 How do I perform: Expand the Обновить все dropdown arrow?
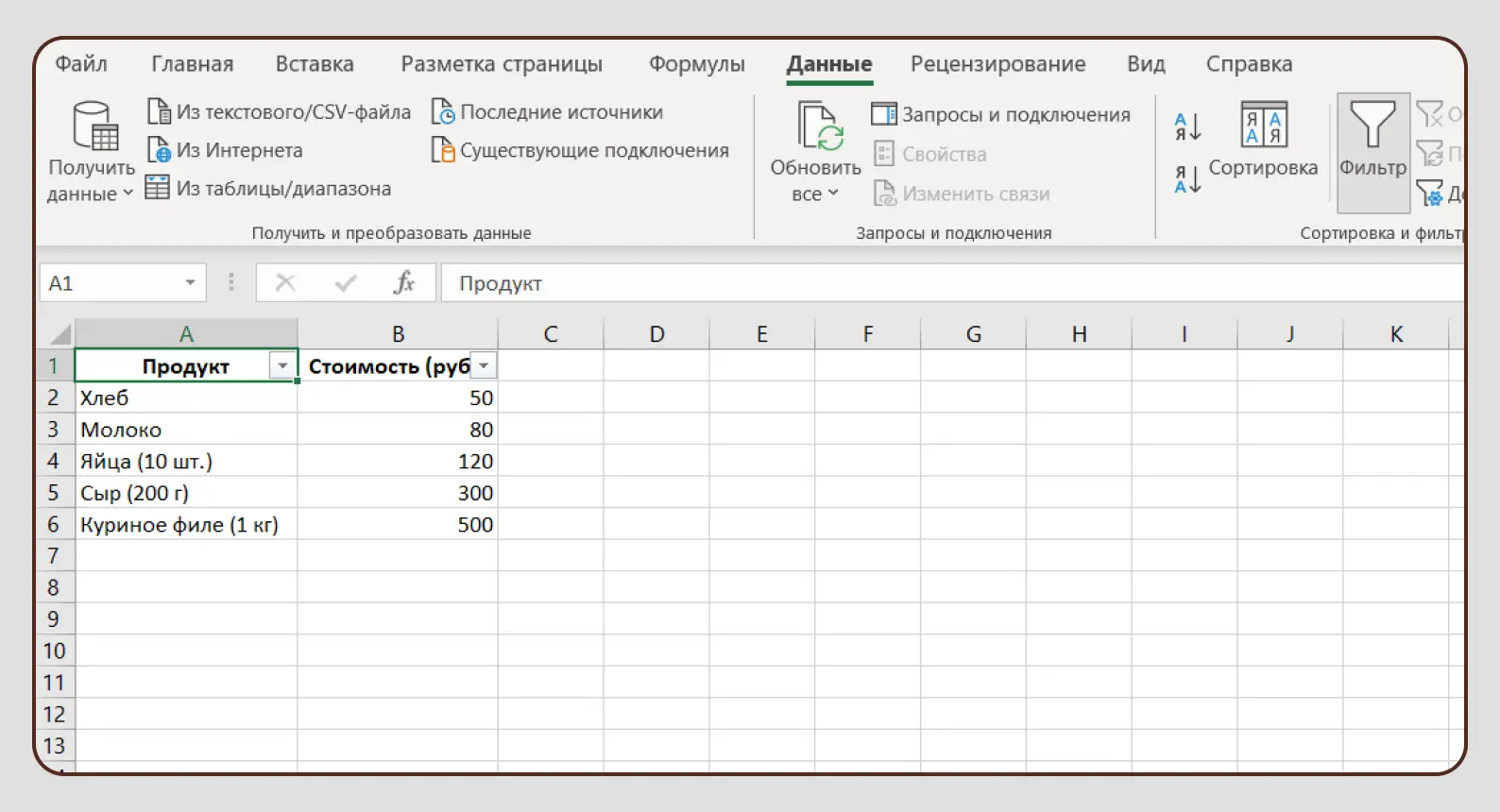pyautogui.click(x=833, y=194)
